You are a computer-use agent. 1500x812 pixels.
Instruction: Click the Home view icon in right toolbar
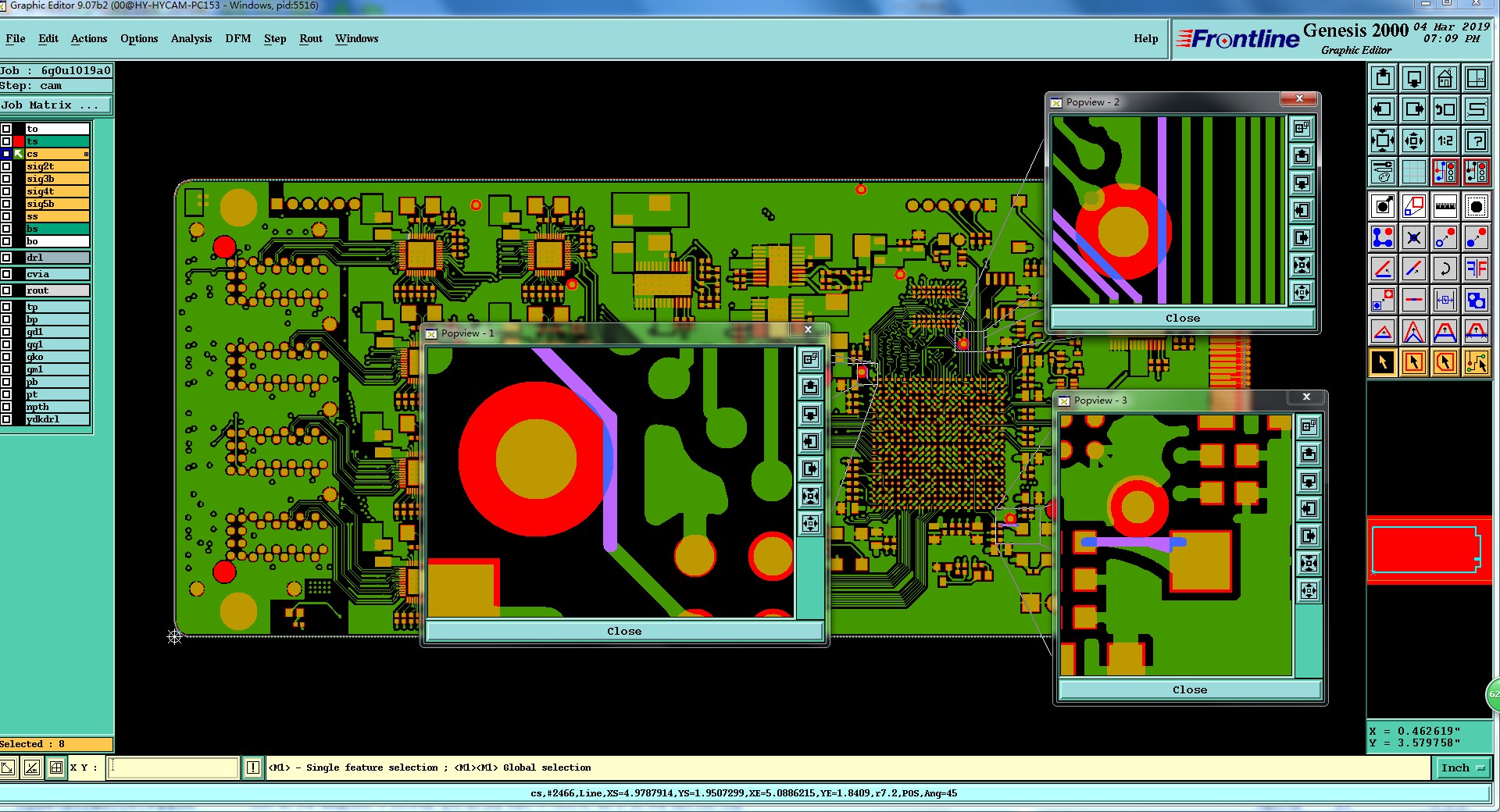pyautogui.click(x=1445, y=78)
